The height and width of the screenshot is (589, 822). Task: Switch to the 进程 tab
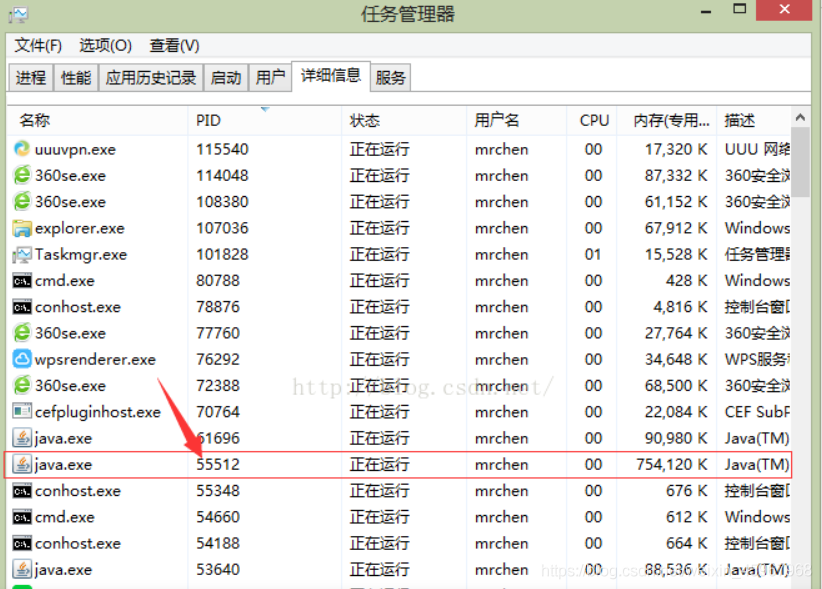(31, 78)
